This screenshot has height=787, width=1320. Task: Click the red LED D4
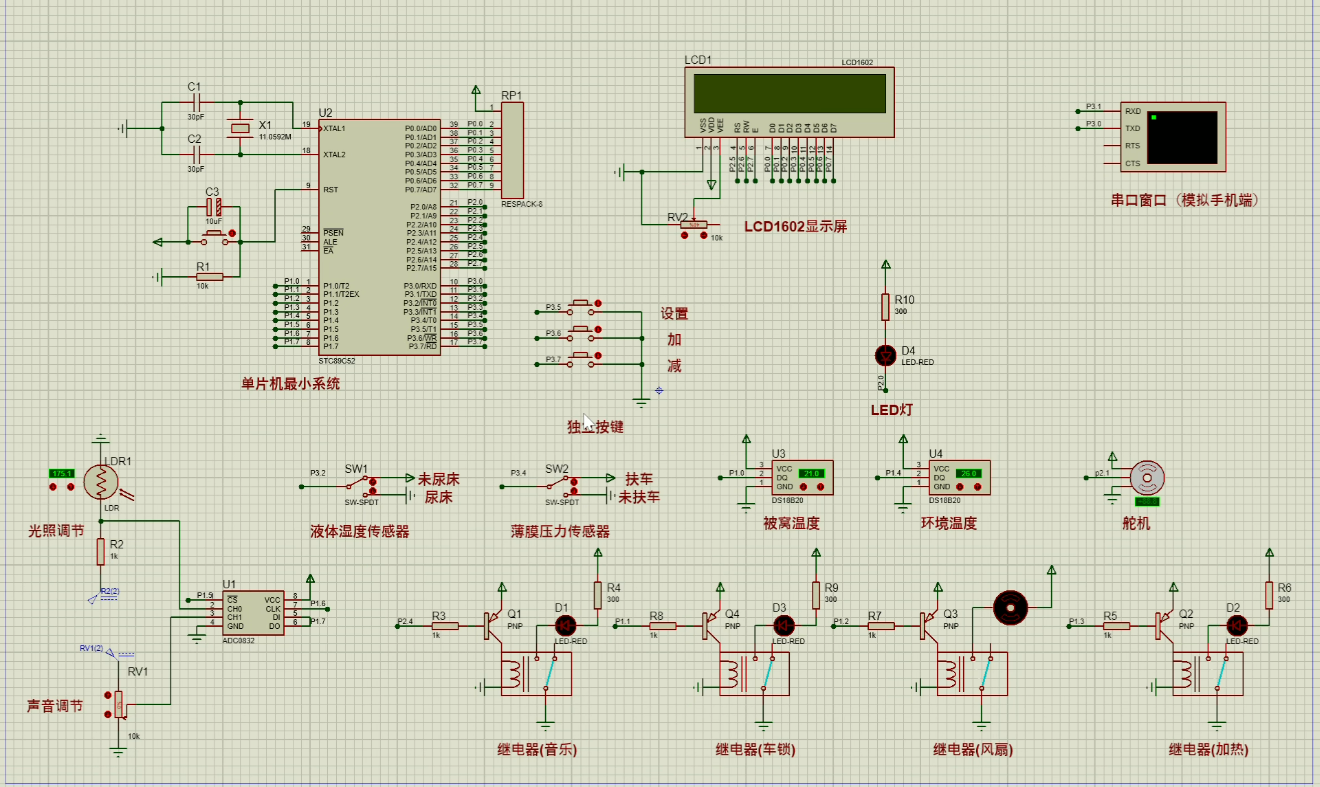pos(884,354)
